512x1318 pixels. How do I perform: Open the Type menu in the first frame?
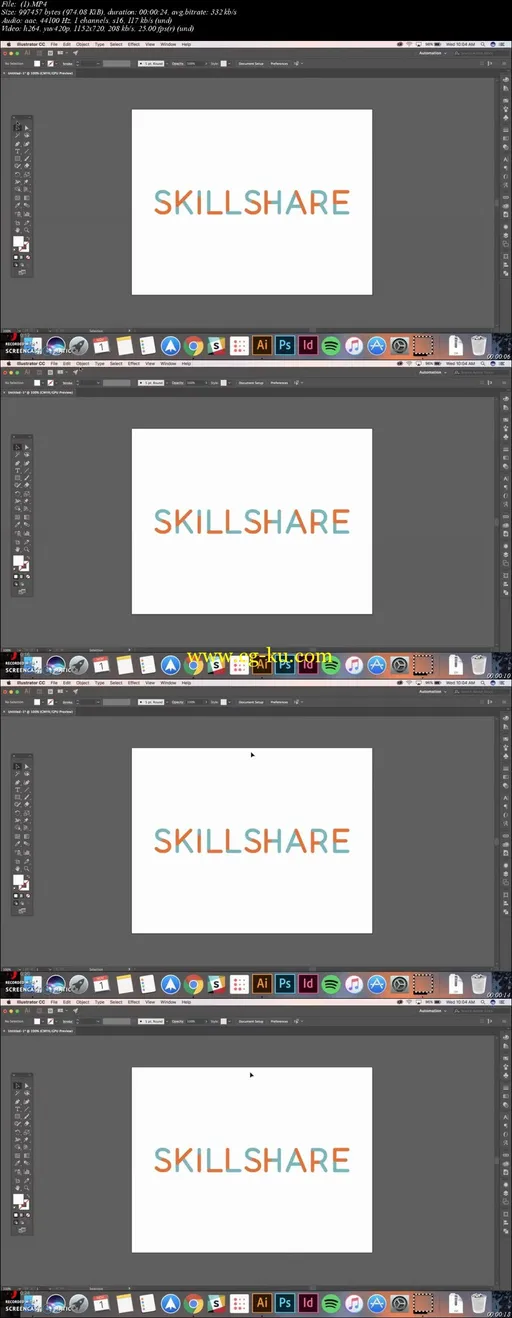point(99,44)
